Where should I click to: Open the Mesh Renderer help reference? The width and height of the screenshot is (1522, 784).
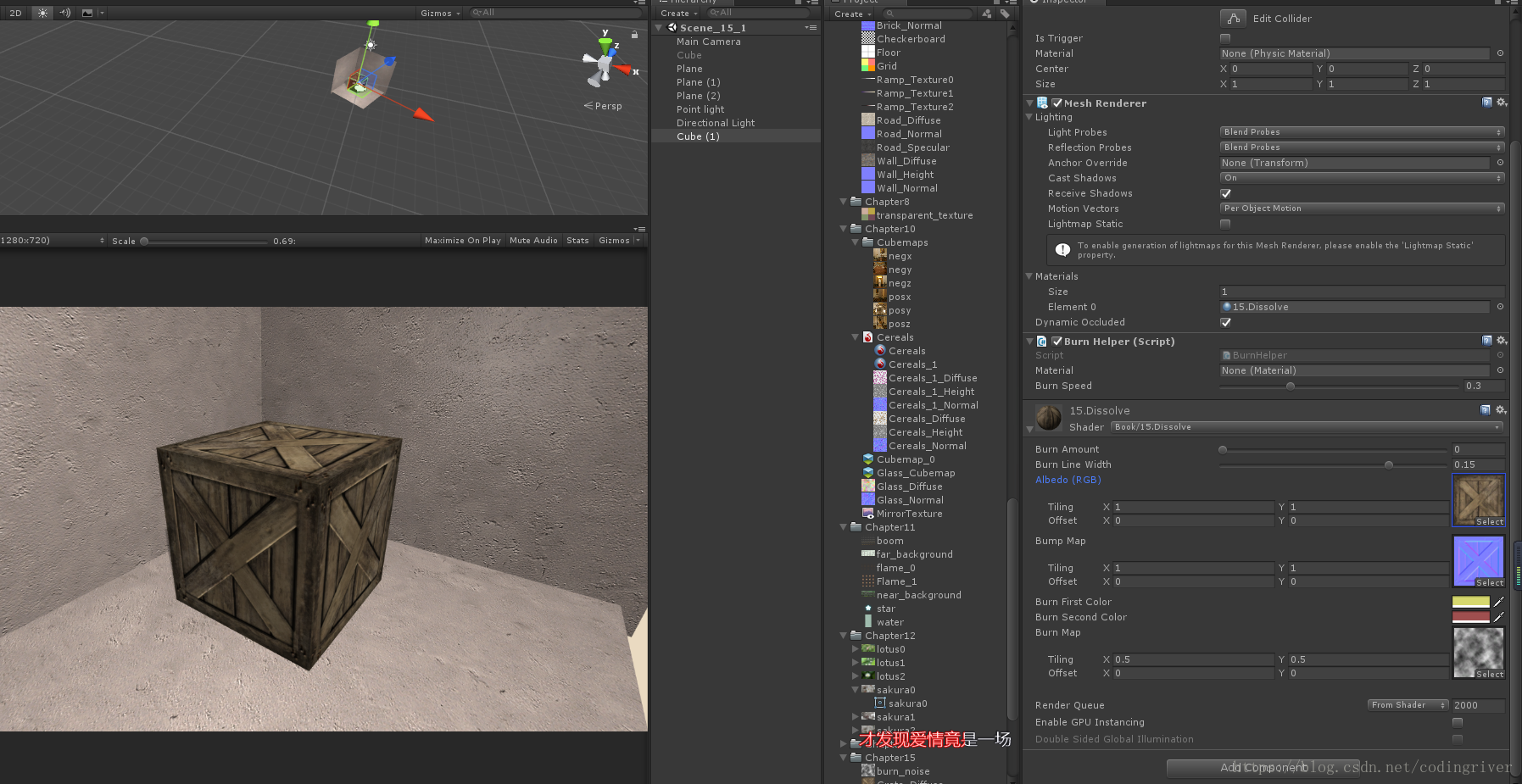pyautogui.click(x=1486, y=103)
